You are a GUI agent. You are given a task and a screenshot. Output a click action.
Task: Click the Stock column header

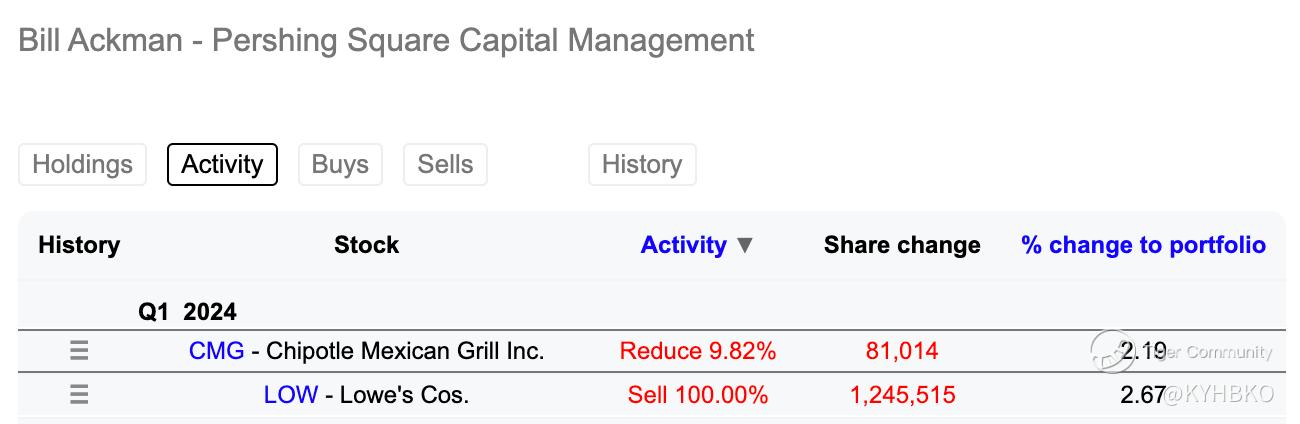366,246
